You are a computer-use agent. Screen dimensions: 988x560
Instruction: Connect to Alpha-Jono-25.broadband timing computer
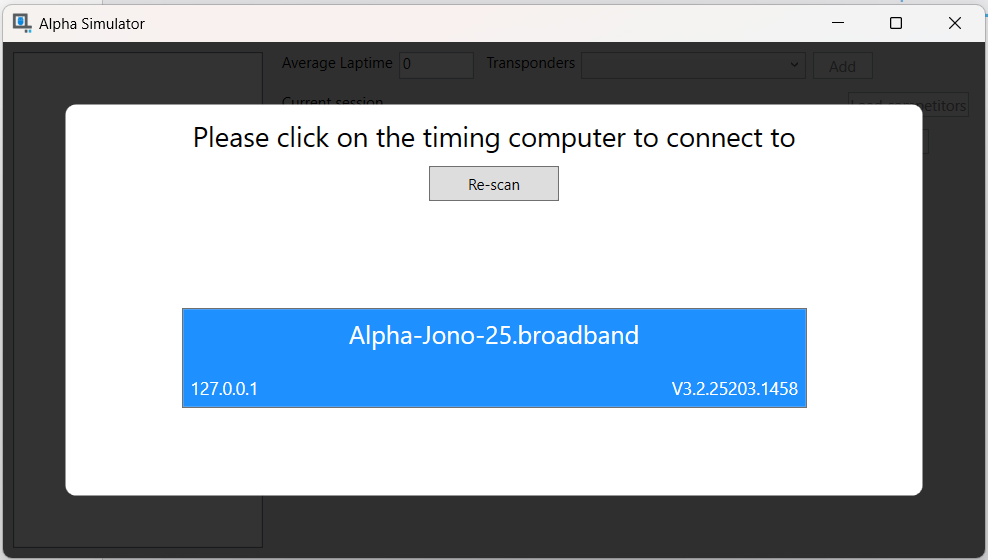coord(494,358)
